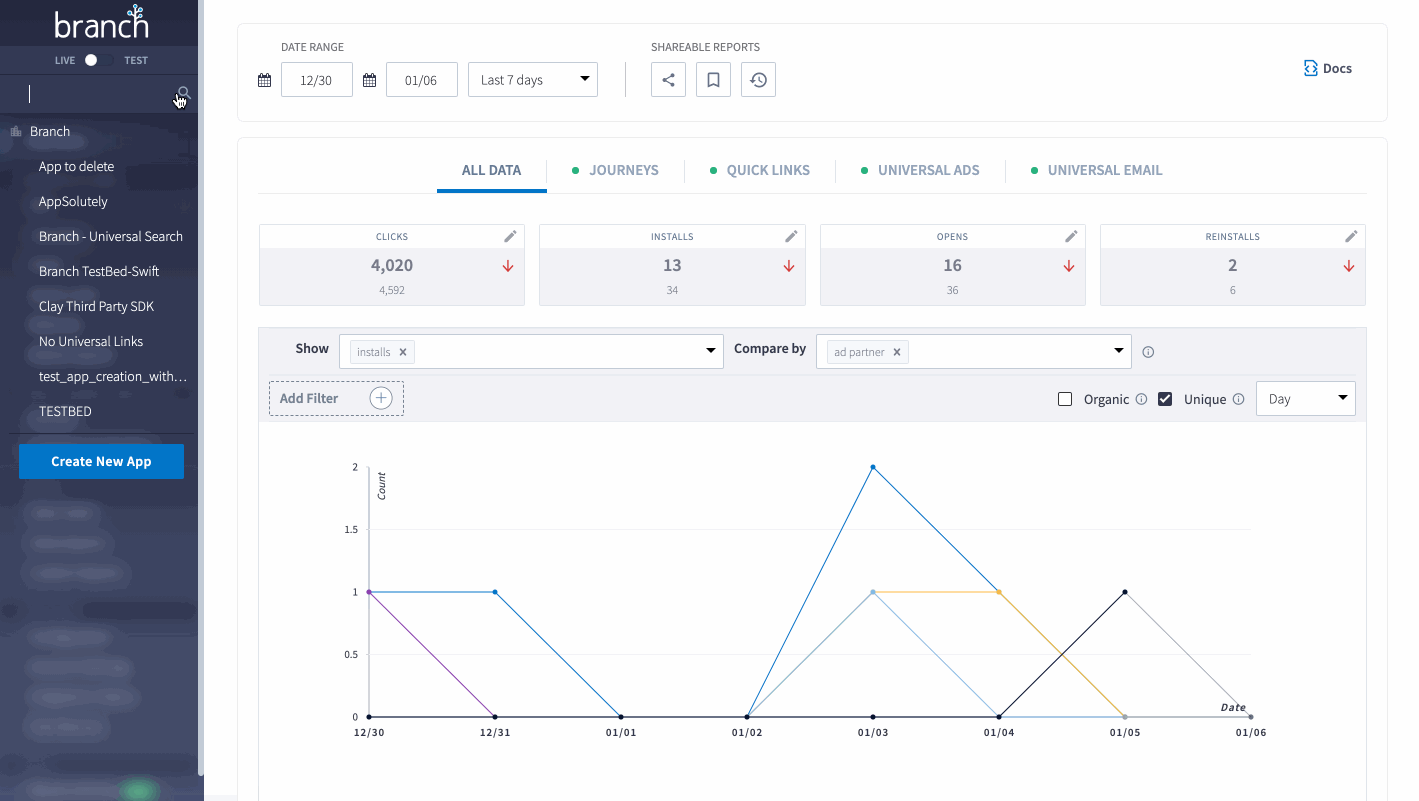The image size is (1419, 801).
Task: Click the 01/03 peak chart point
Action: pos(873,467)
